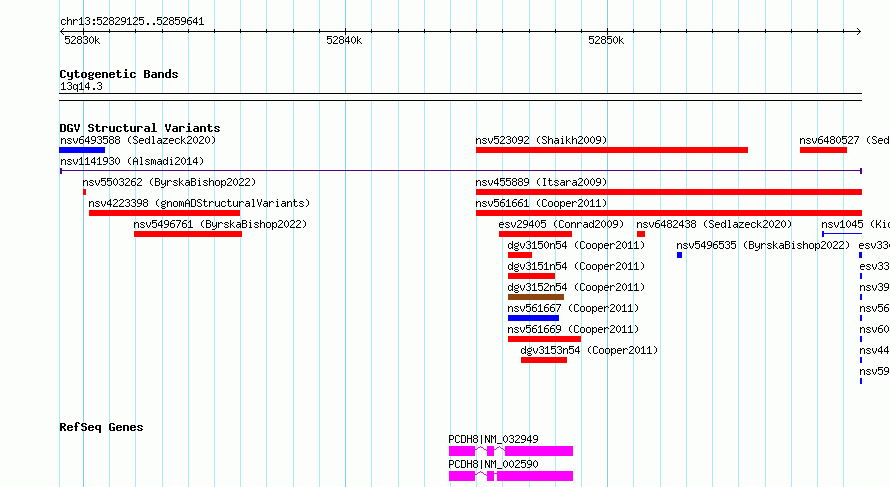Click the chr13:52829125..52859641 coordinate text
Image resolution: width=890 pixels, height=487 pixels.
[132, 22]
